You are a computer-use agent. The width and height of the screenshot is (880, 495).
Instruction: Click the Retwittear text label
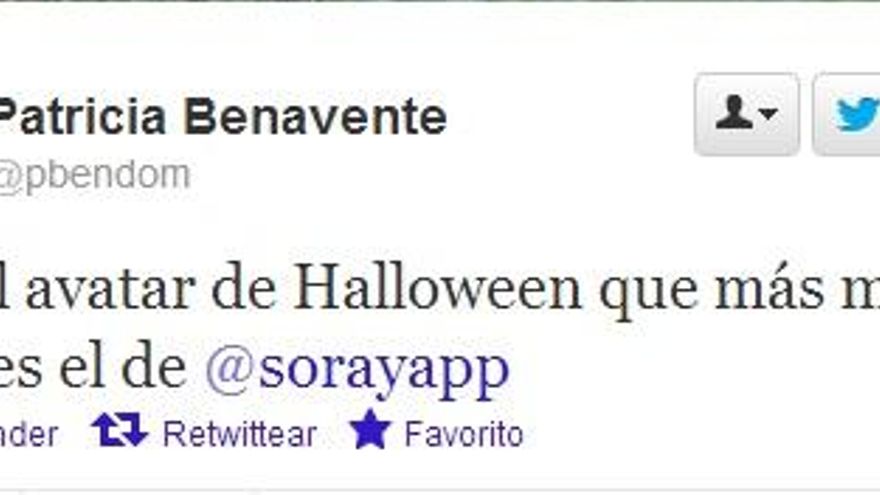pos(240,434)
